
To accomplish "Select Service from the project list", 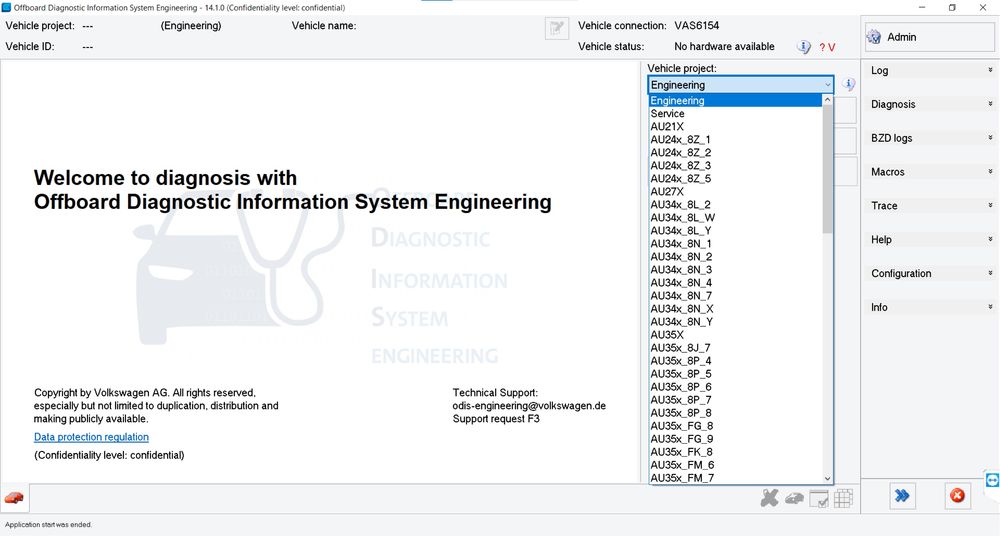I will (x=668, y=114).
